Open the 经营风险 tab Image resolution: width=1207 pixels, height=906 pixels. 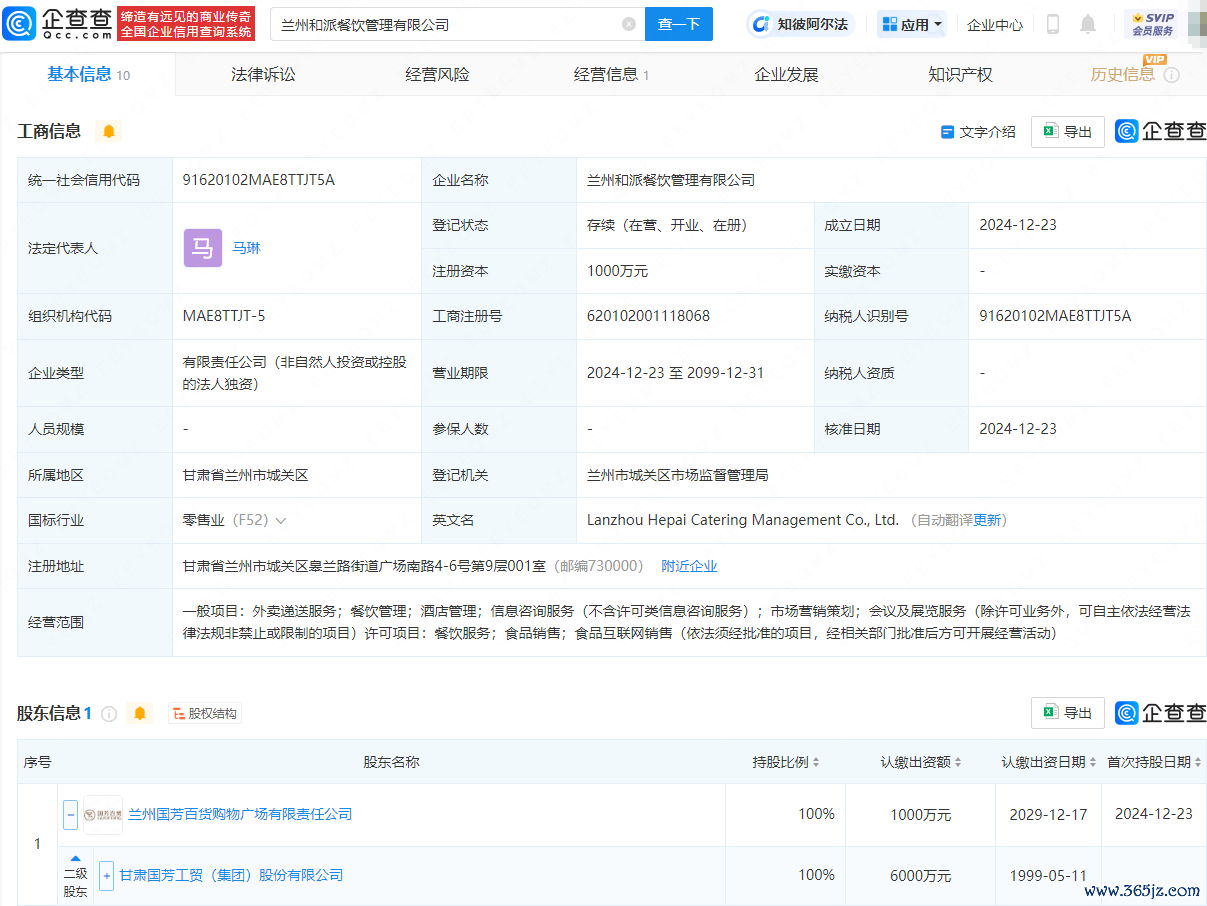(x=437, y=75)
